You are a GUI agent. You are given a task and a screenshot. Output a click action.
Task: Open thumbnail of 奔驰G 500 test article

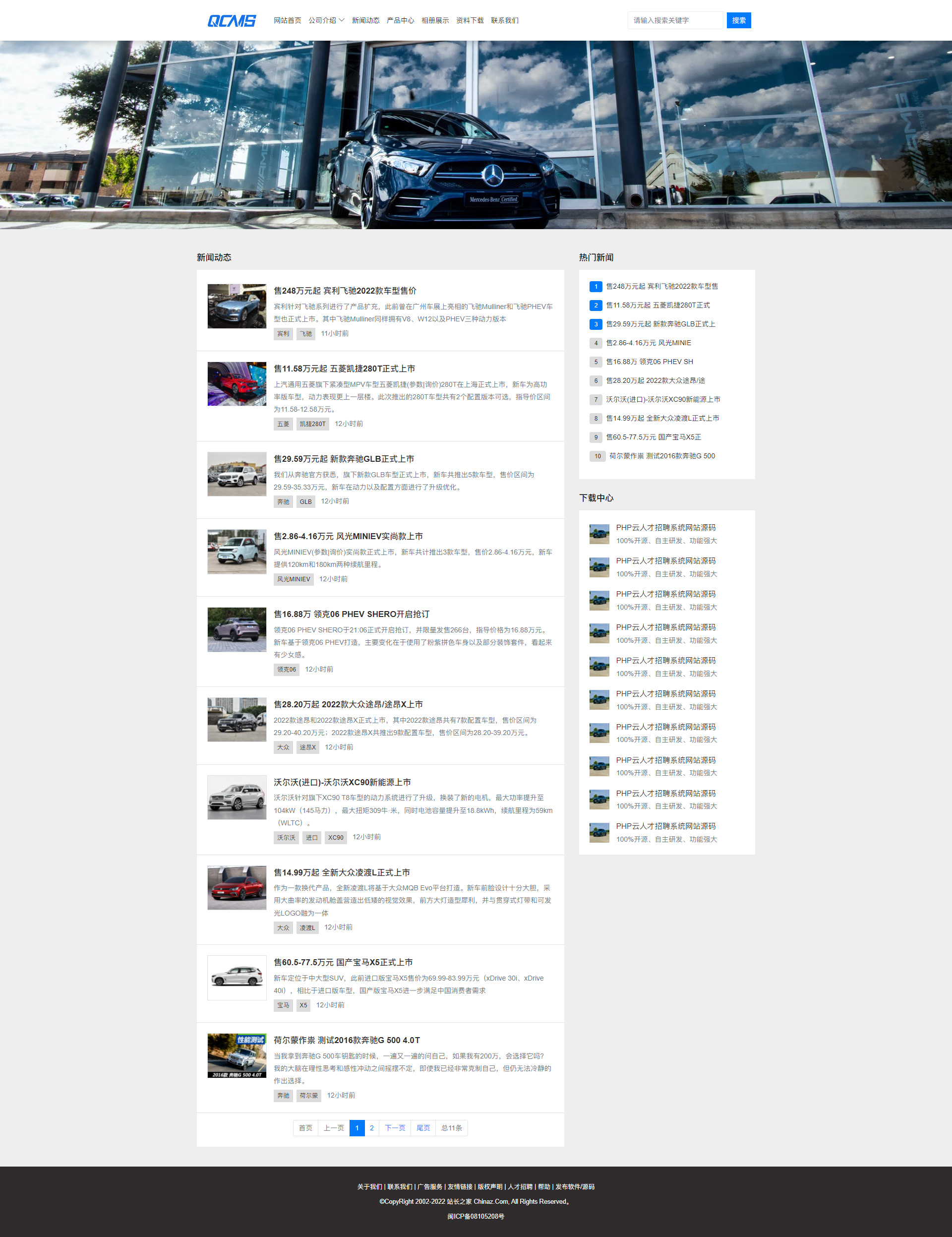[x=237, y=1055]
